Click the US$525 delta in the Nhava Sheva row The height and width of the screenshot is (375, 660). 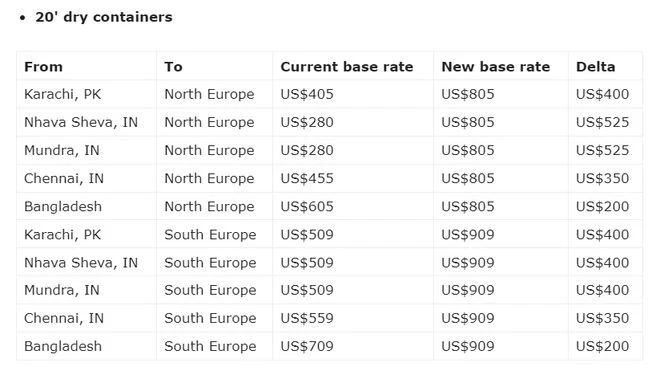(x=602, y=122)
